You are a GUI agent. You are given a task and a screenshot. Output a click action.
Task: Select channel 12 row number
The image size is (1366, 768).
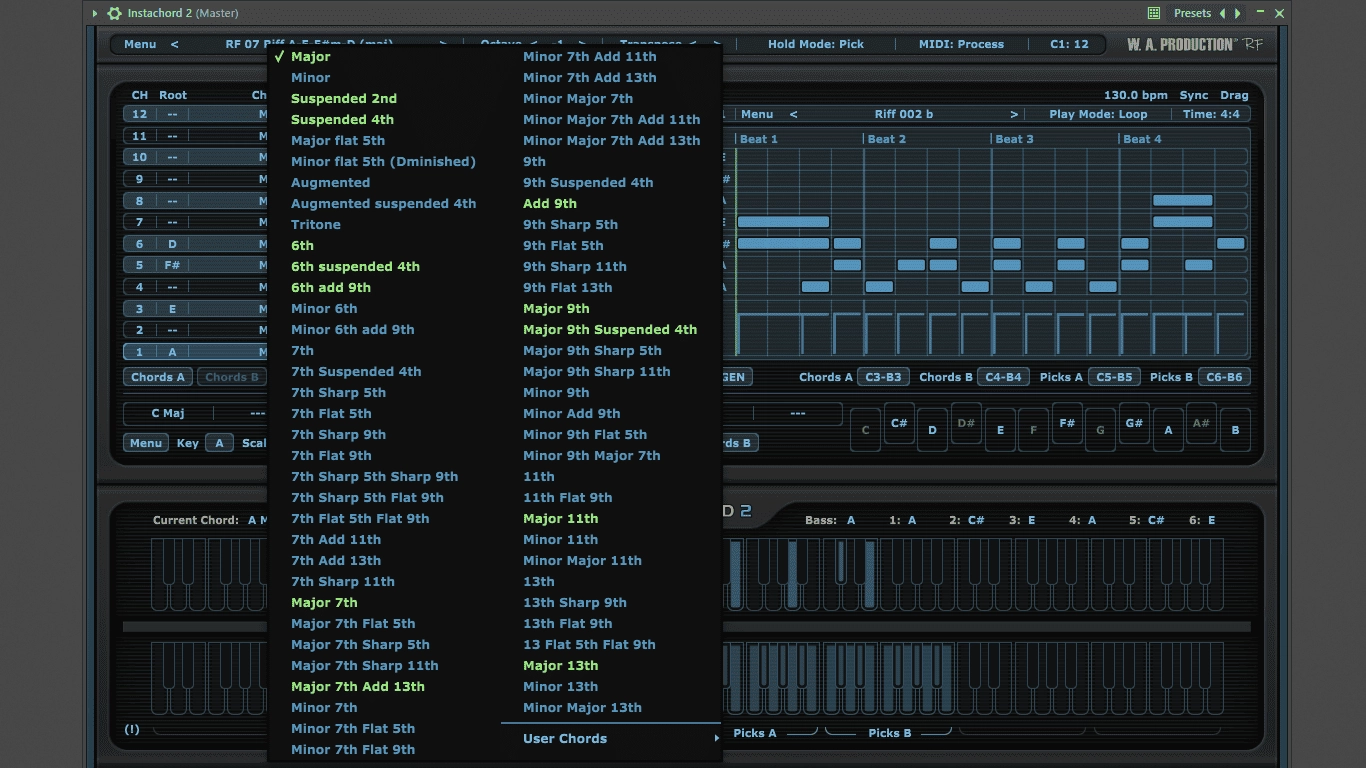[x=140, y=114]
